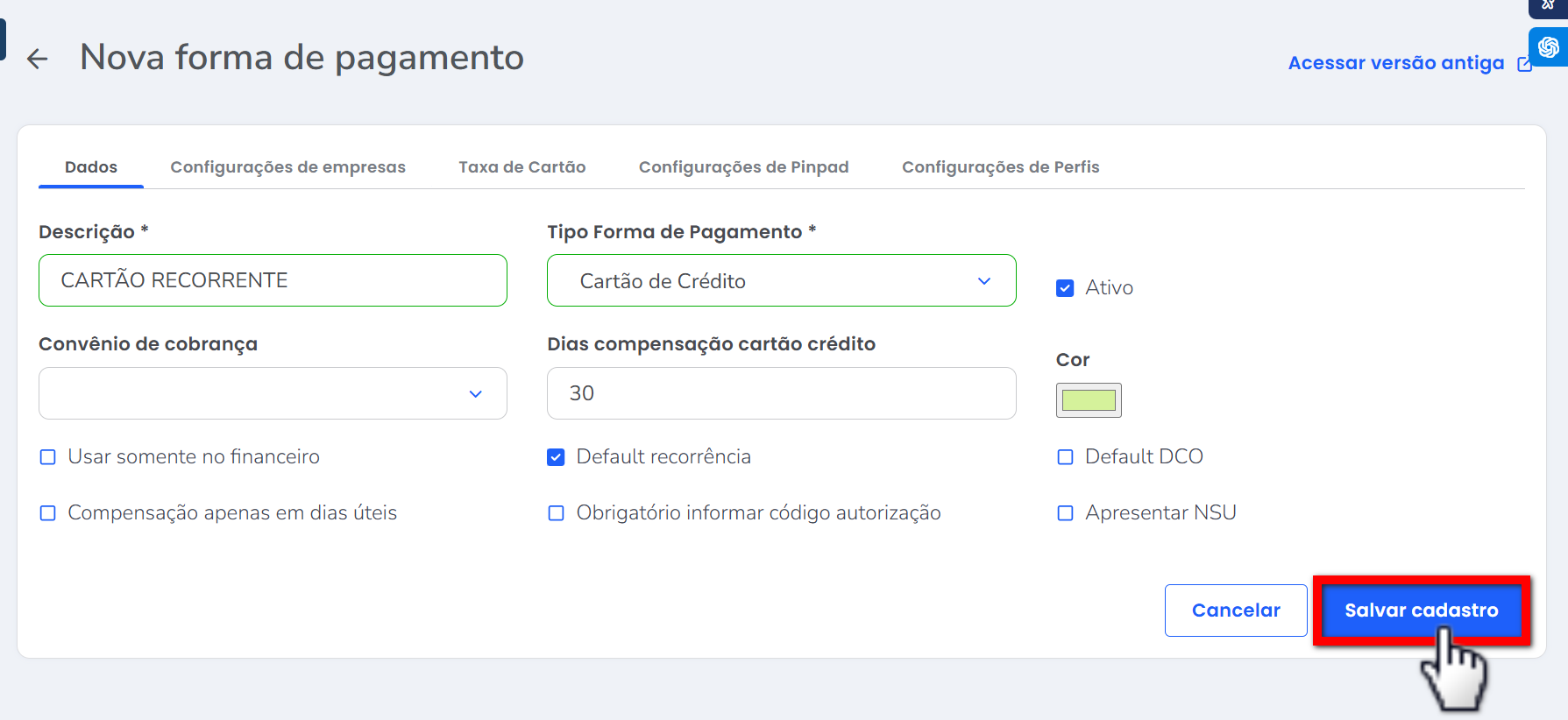
Task: Open the Taxa de Cartão tab
Action: click(521, 167)
